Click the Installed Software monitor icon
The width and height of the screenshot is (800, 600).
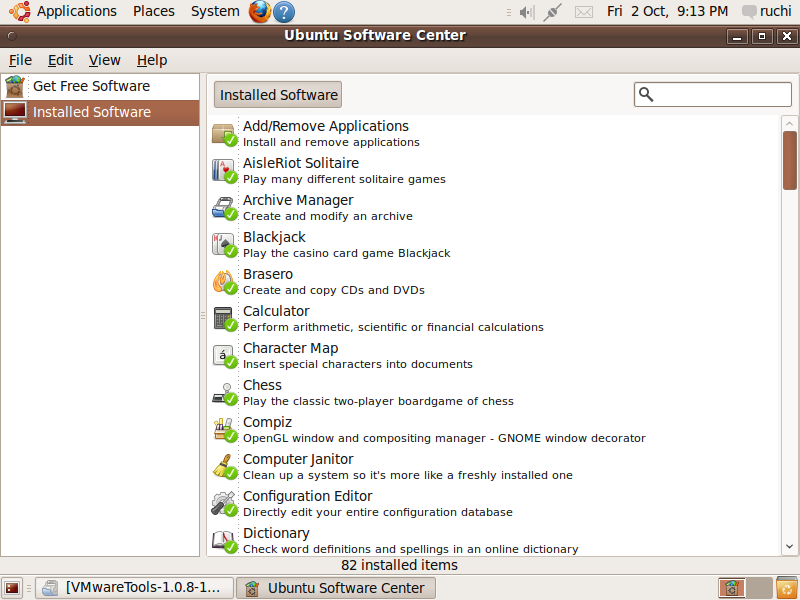coord(15,112)
